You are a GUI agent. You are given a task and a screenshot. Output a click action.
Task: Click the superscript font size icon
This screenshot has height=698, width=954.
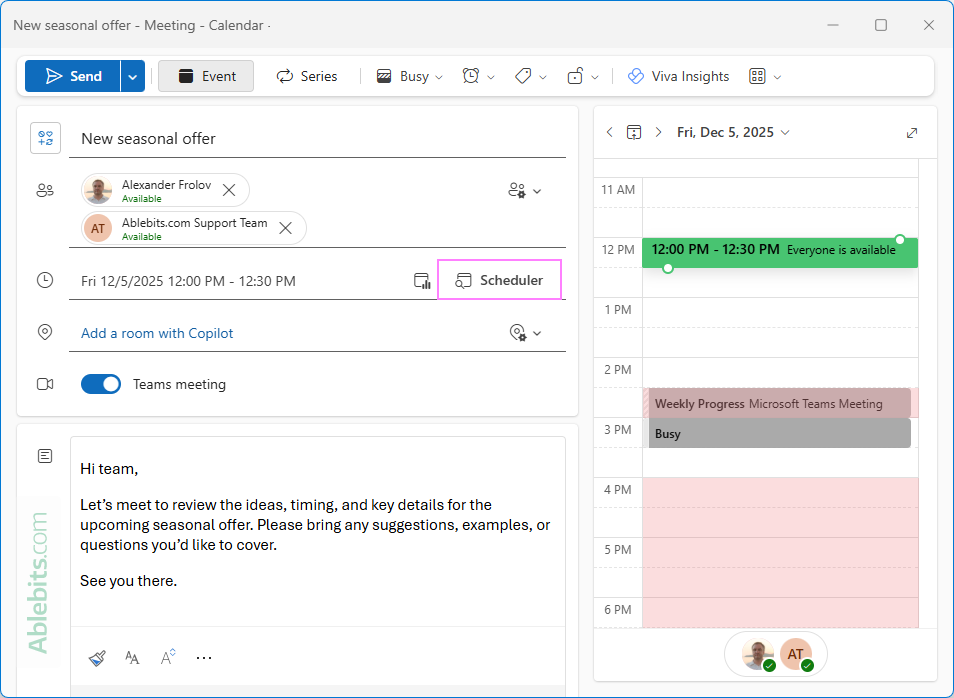pos(167,657)
